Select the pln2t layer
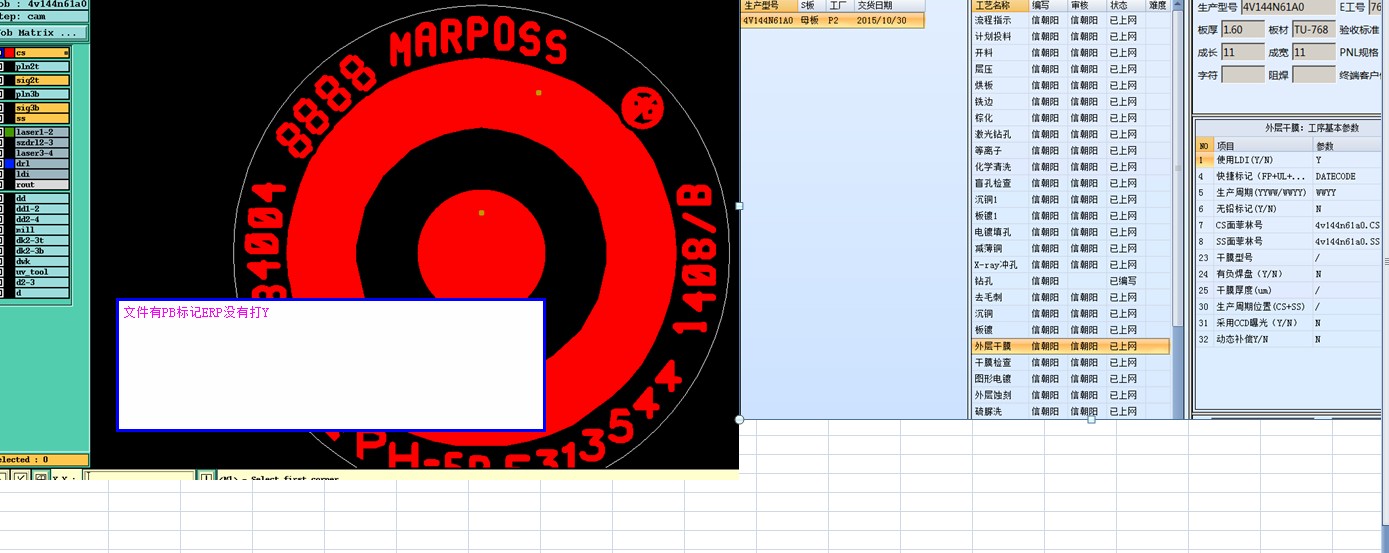This screenshot has height=553, width=1389. click(x=41, y=66)
